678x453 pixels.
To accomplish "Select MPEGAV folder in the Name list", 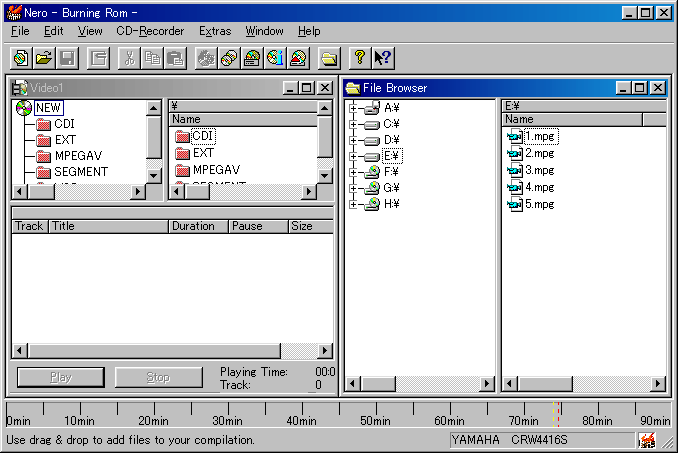I will pyautogui.click(x=216, y=170).
